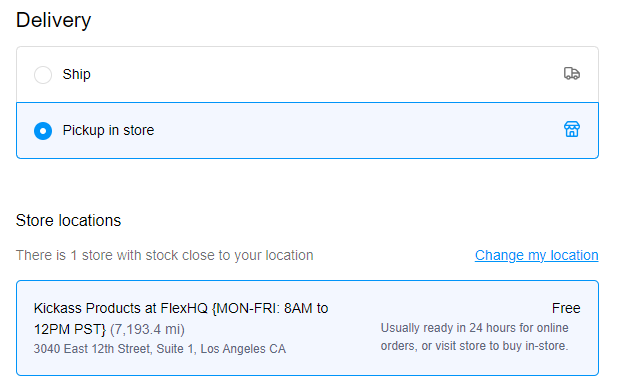Viewport: 617px width, 390px height.
Task: Choose the Kickass Products at FlexHQ store card
Action: [x=307, y=328]
